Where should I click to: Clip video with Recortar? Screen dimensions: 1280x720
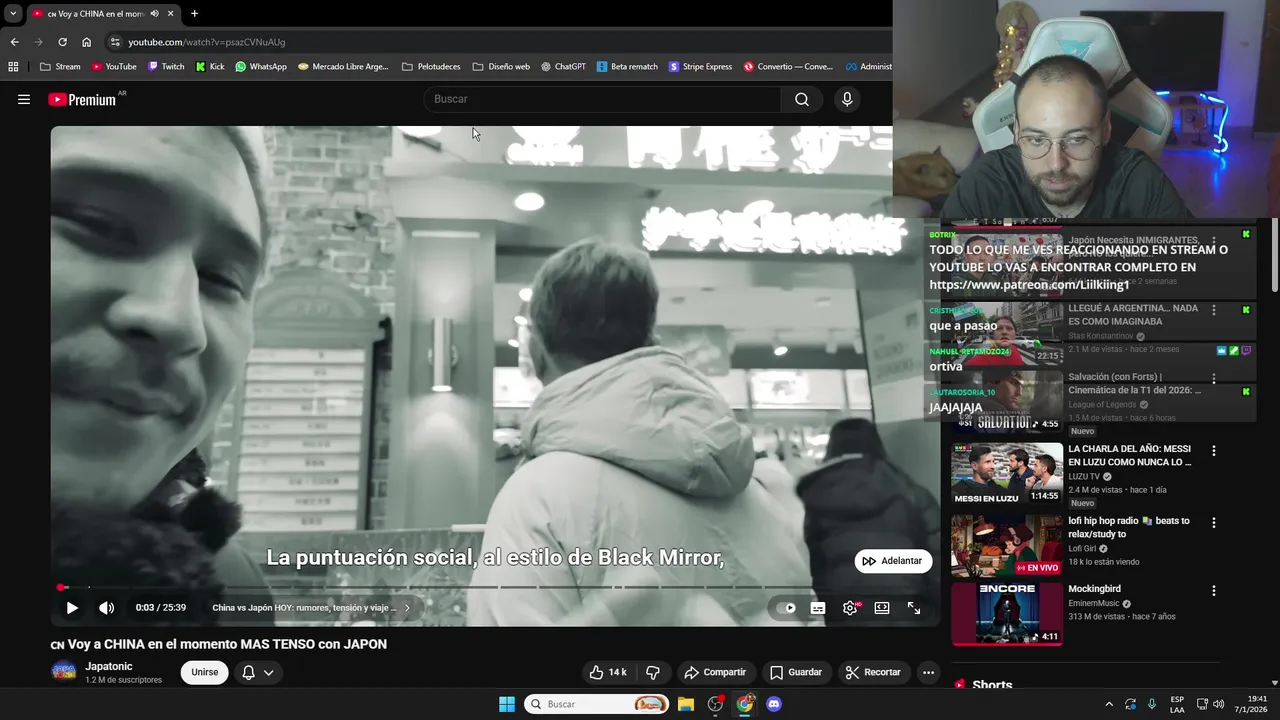coord(873,672)
